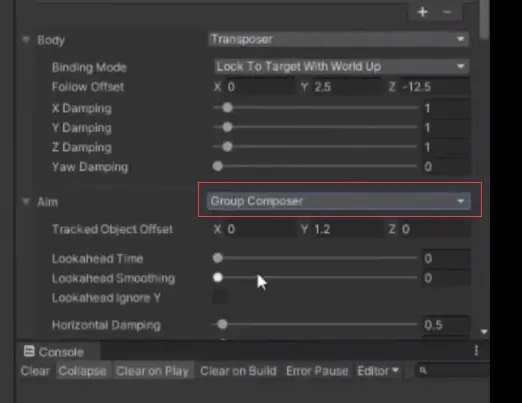Toggle Clear on Play in Console

coord(152,371)
